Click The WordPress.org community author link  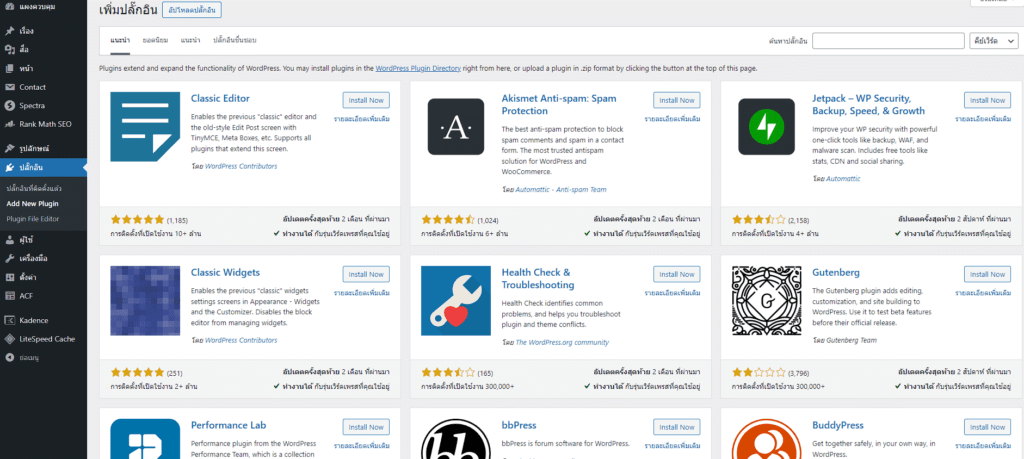point(562,342)
